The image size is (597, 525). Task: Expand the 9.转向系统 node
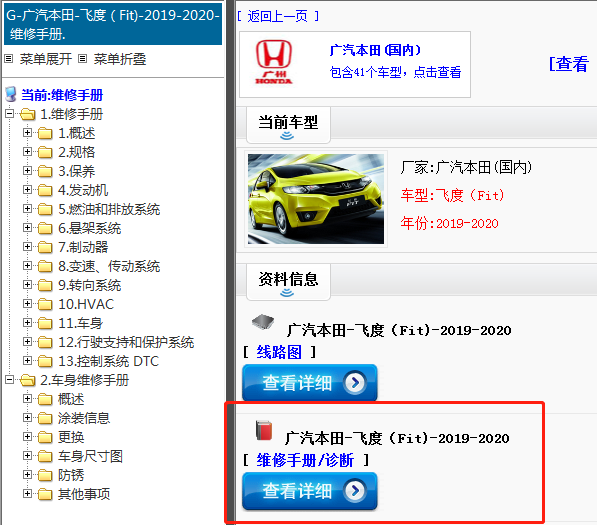pos(27,284)
